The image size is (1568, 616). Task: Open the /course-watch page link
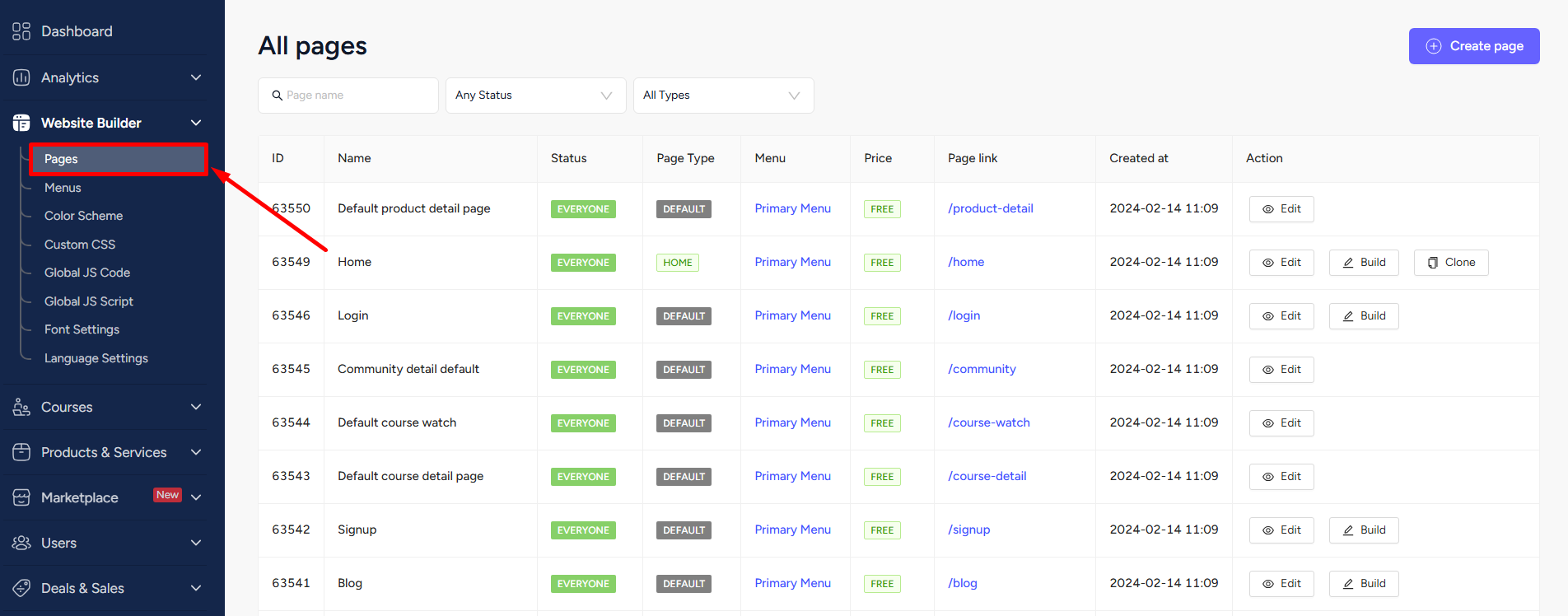click(988, 422)
